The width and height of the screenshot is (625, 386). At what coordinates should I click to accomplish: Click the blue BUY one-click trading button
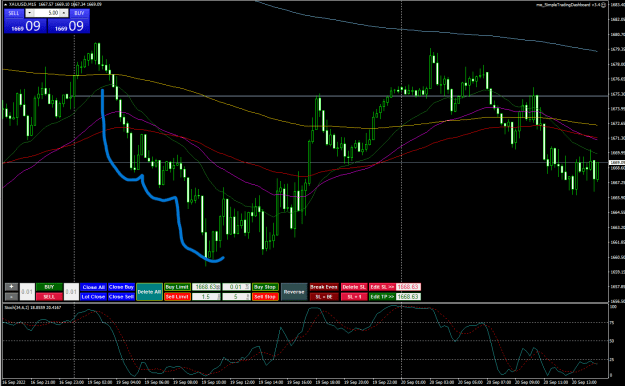click(79, 13)
